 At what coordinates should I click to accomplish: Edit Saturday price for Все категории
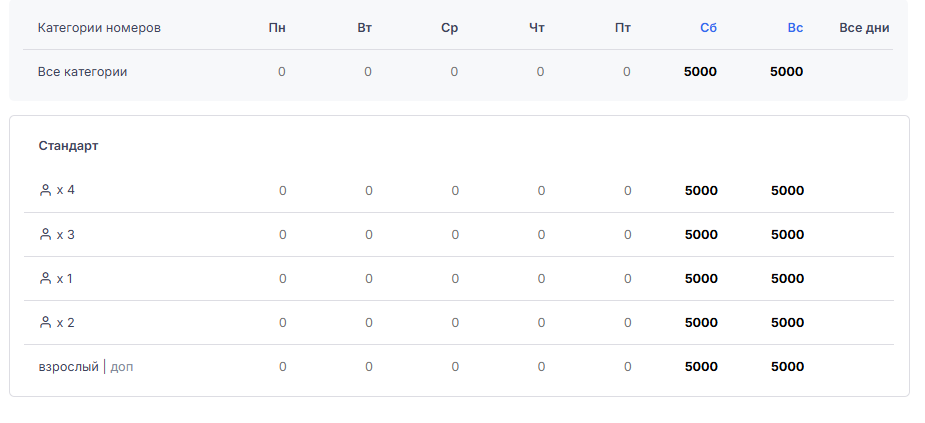coord(700,71)
